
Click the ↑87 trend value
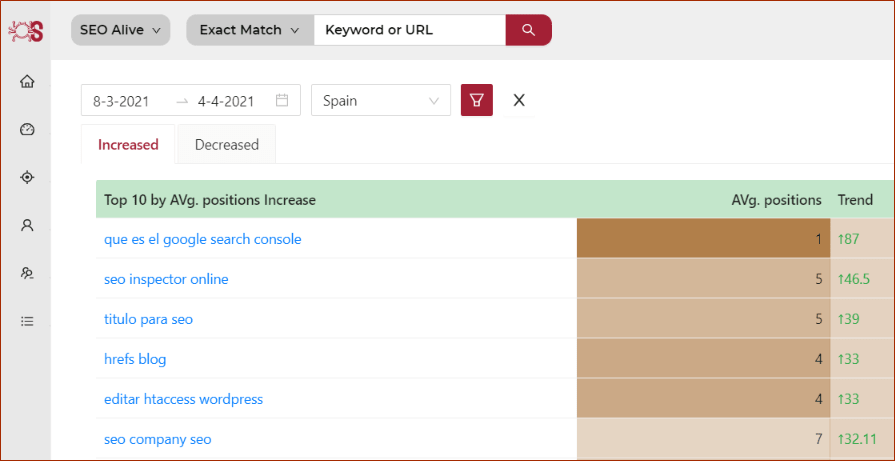click(848, 239)
